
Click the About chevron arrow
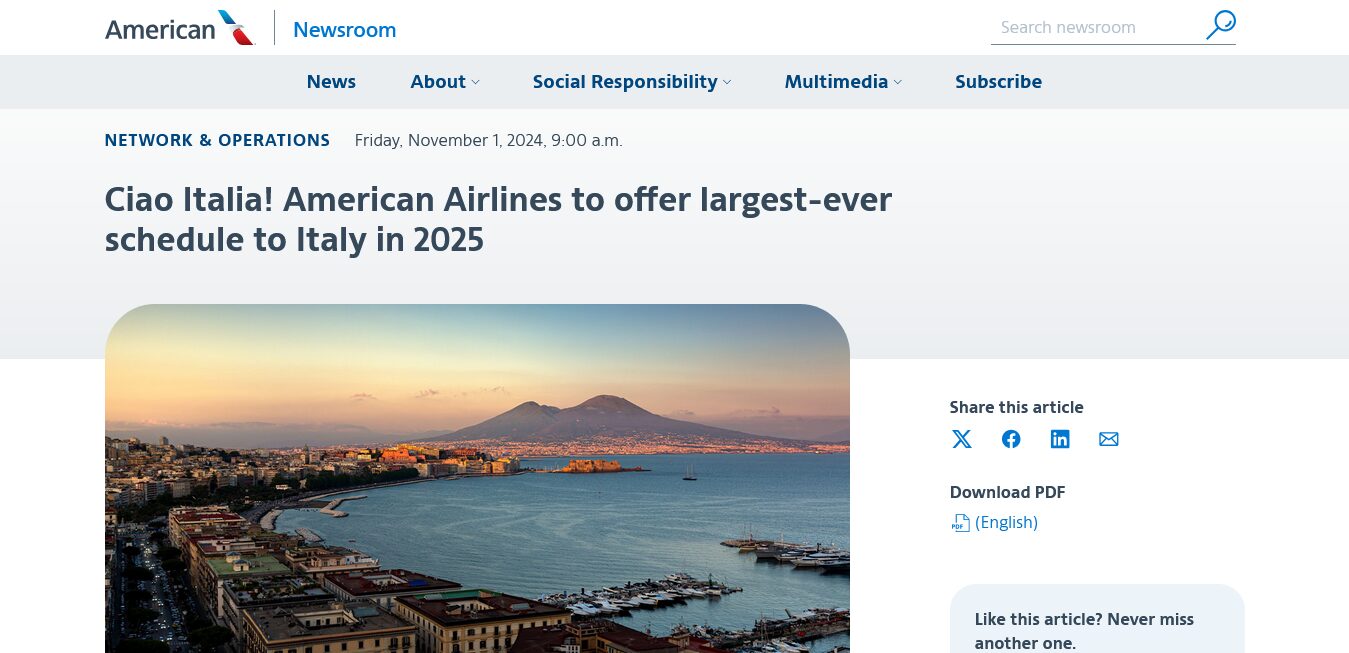(x=476, y=82)
